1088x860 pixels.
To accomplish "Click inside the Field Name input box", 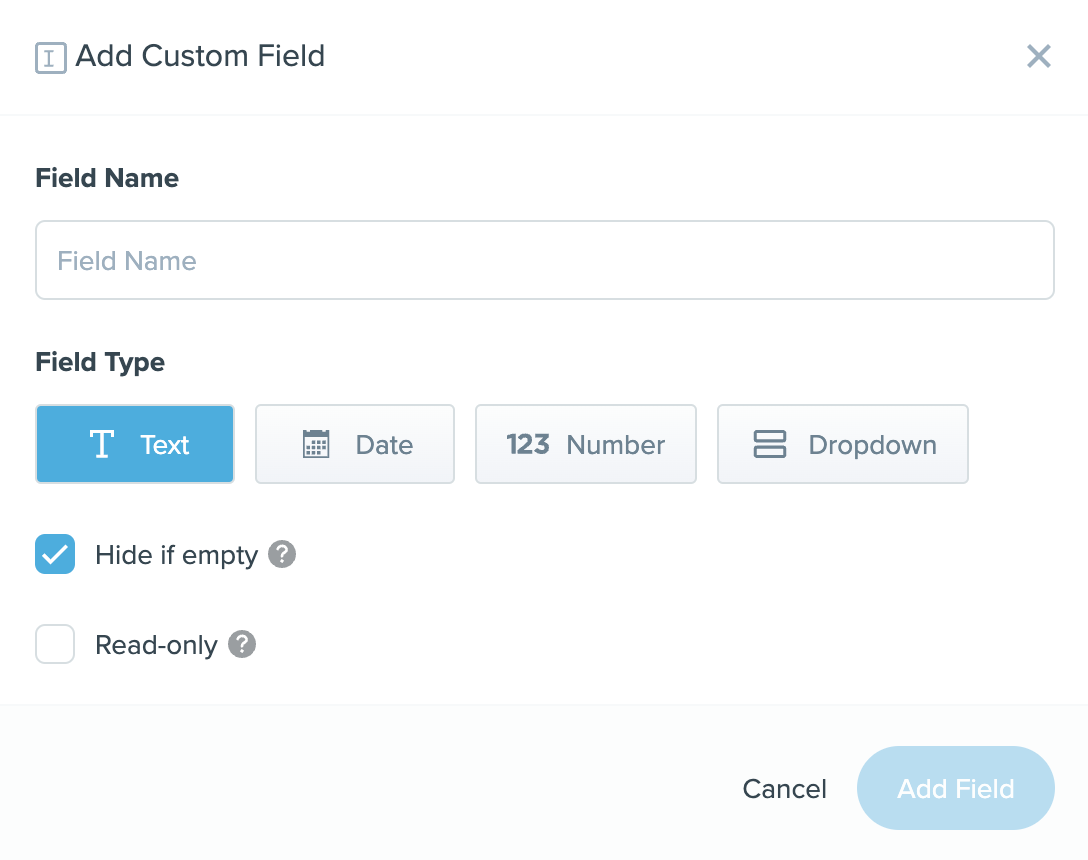I will click(544, 260).
